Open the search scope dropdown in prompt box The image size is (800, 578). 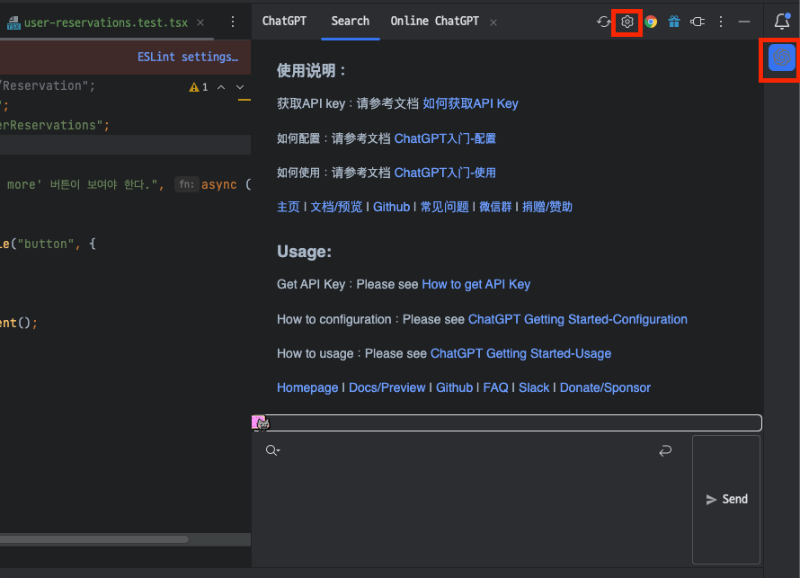tap(272, 450)
